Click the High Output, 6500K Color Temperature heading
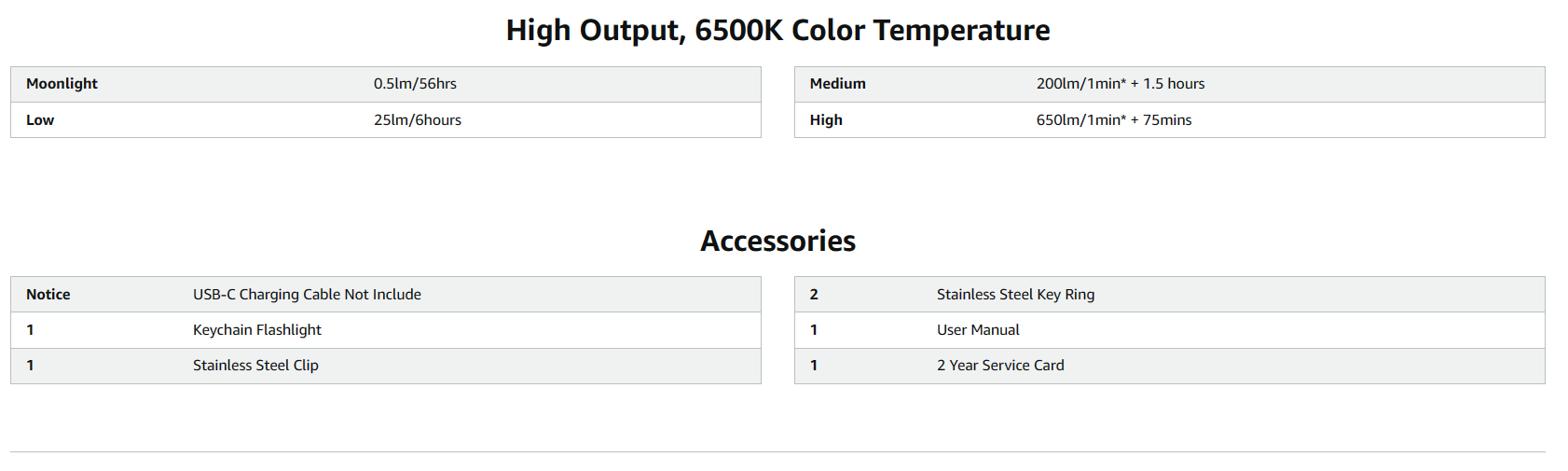Viewport: 1568px width, 471px height. (777, 31)
